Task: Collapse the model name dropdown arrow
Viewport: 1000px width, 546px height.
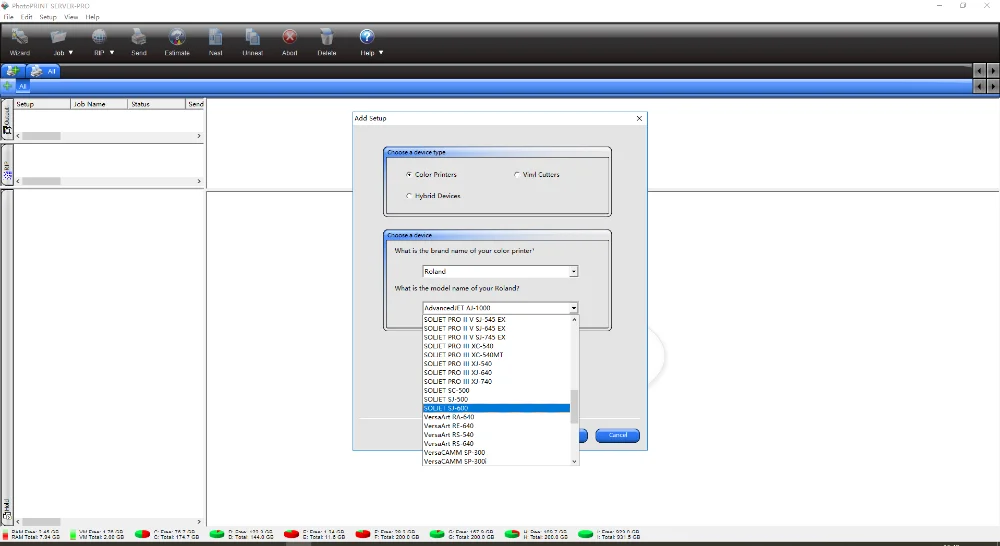Action: point(573,308)
